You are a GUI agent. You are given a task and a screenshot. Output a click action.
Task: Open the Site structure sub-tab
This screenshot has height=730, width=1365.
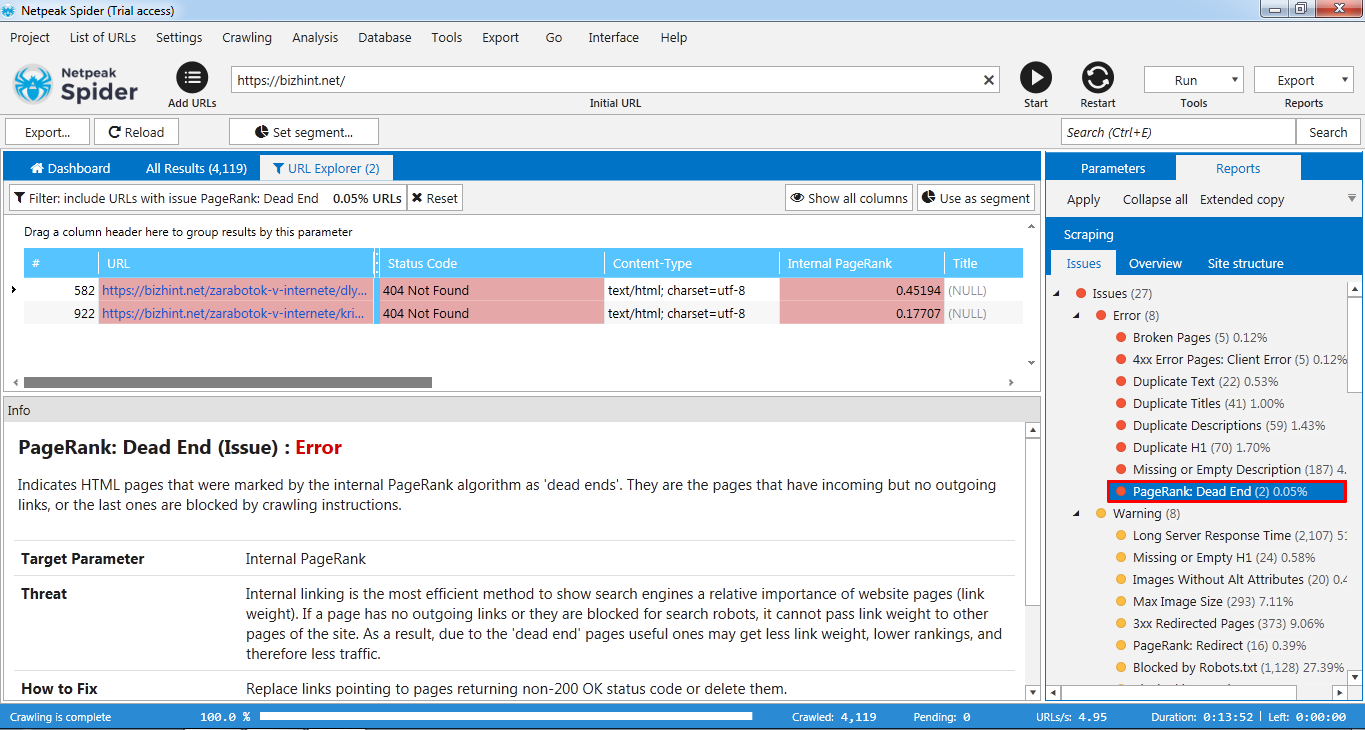click(1245, 263)
